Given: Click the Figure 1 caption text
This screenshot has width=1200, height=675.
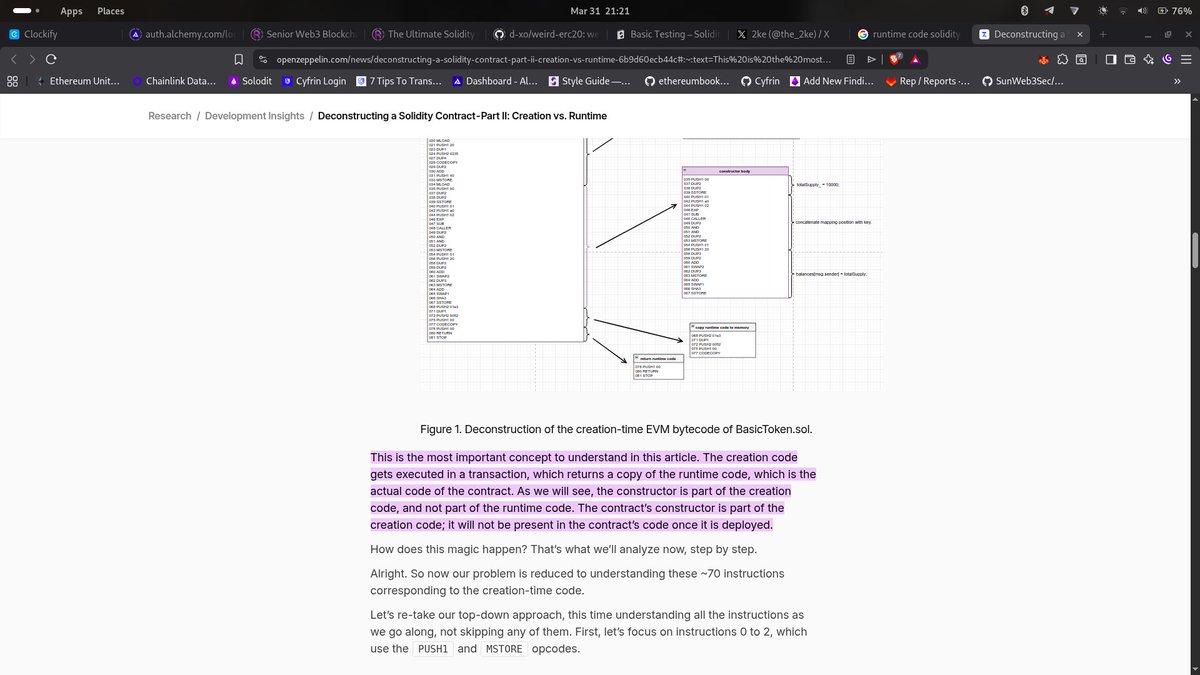Looking at the screenshot, I should coord(617,429).
